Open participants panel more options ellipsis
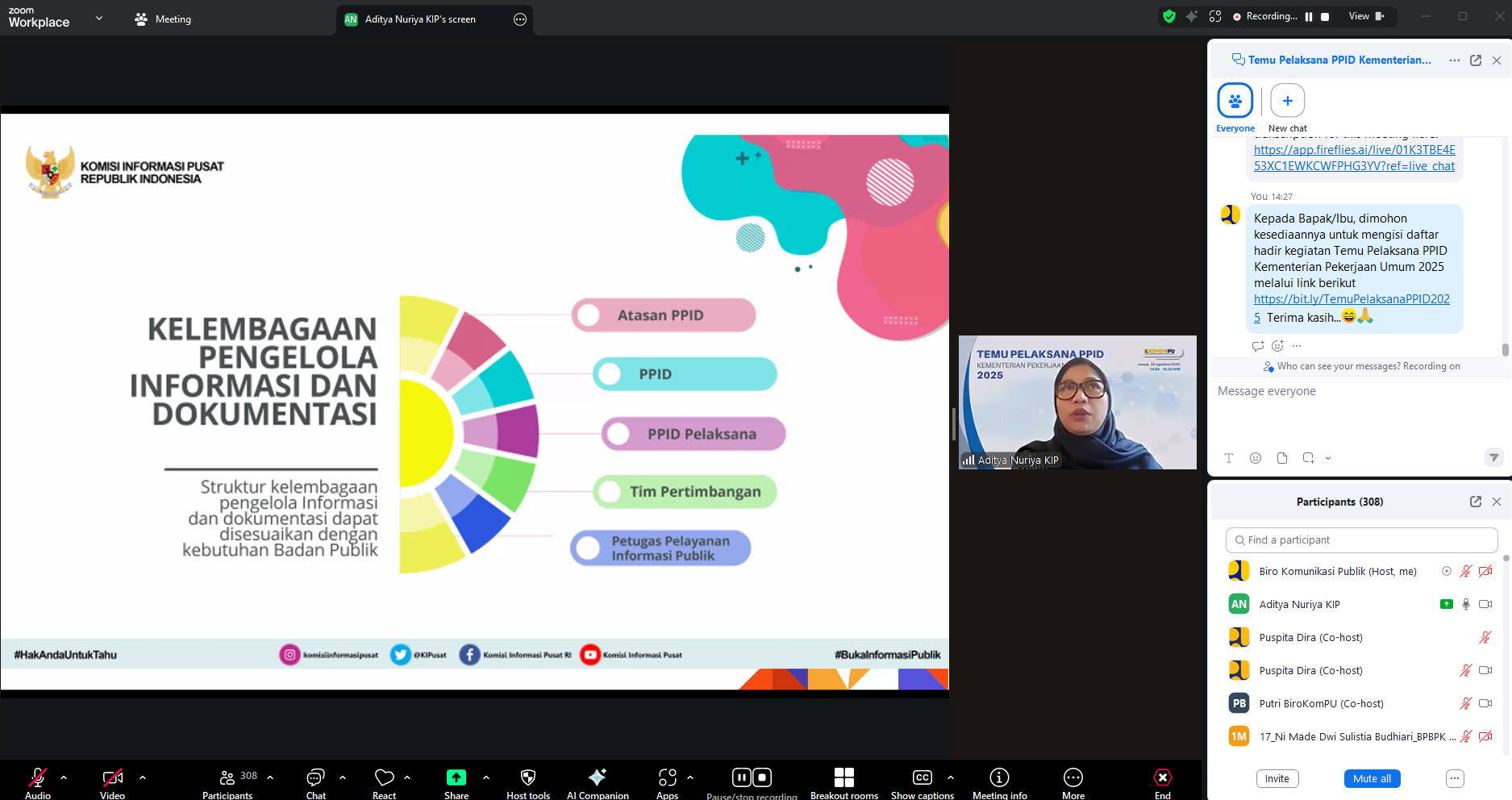 pyautogui.click(x=1455, y=778)
